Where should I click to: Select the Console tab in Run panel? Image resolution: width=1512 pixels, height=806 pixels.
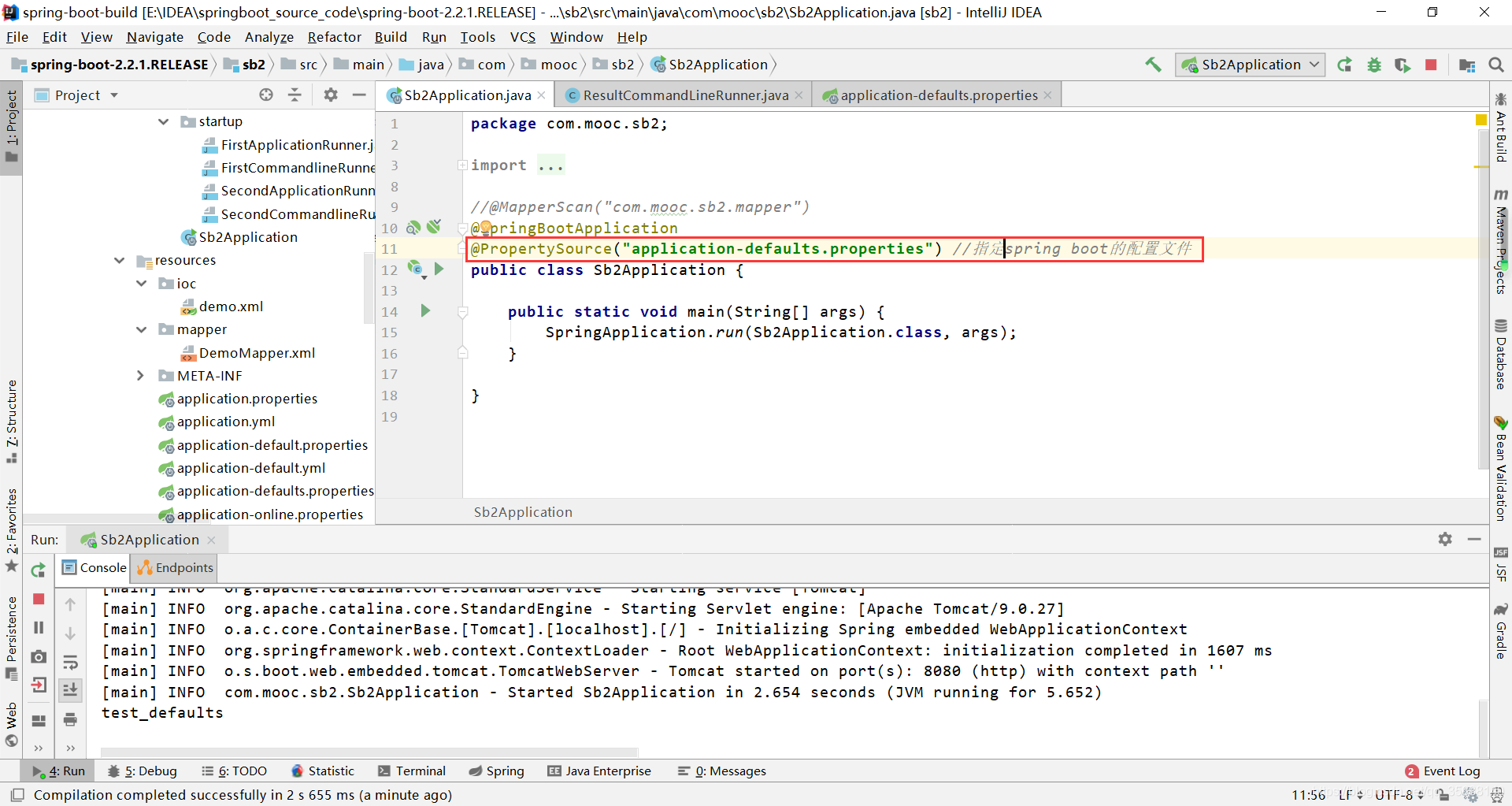(x=94, y=567)
